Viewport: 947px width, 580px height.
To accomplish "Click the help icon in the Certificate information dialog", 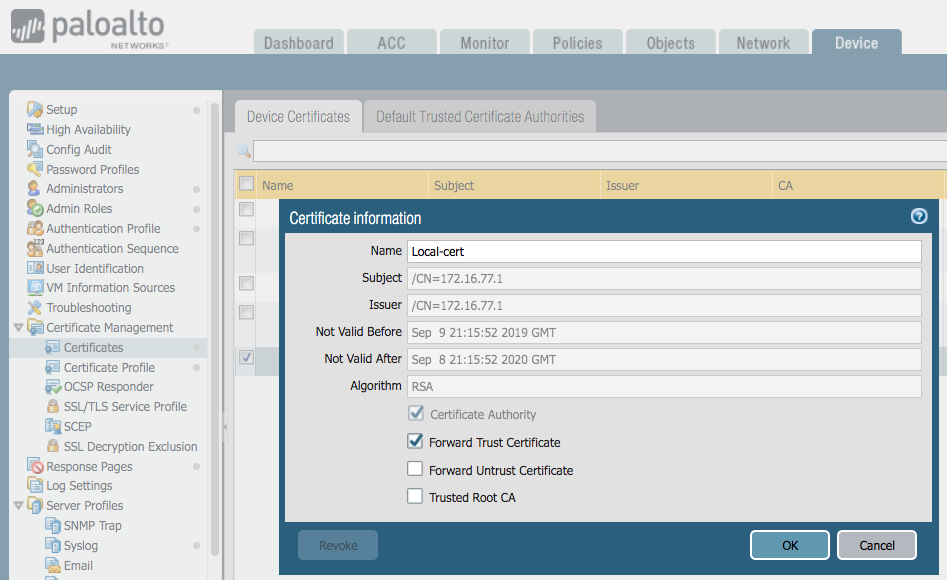I will [918, 215].
